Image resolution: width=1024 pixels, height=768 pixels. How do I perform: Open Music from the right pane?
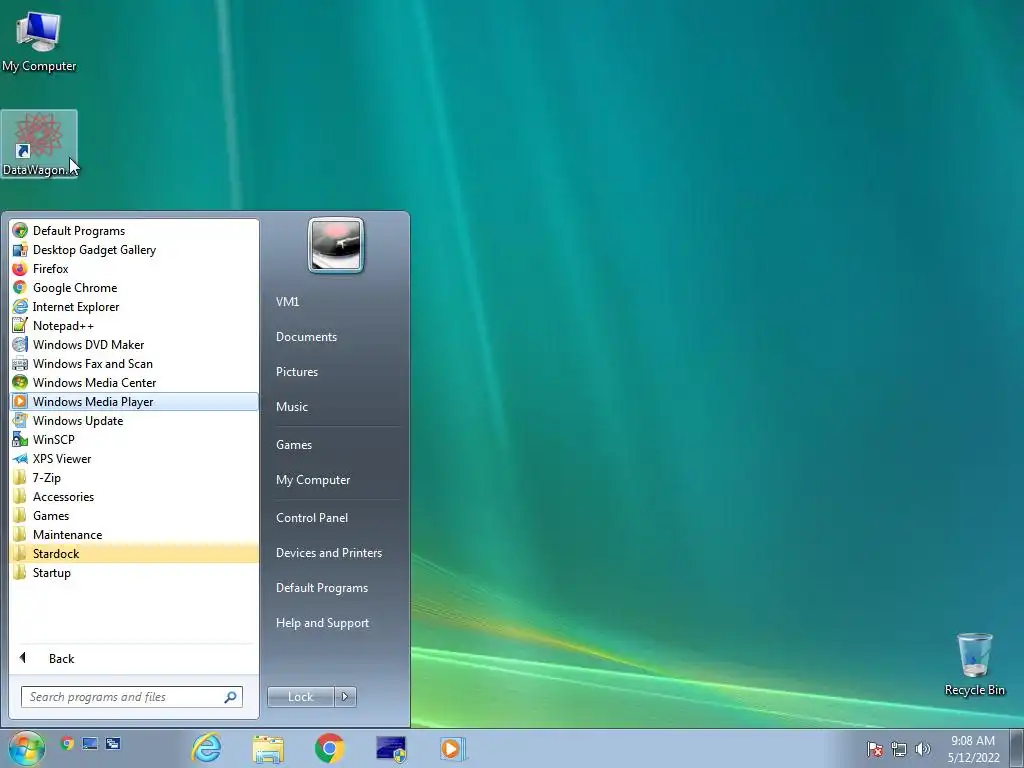click(x=291, y=407)
